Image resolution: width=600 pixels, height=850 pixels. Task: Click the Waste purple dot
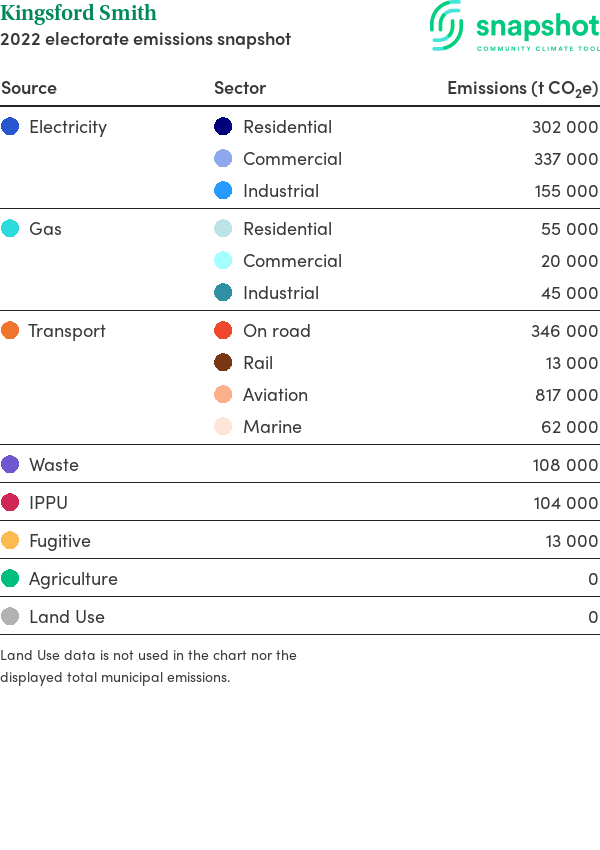(x=10, y=464)
